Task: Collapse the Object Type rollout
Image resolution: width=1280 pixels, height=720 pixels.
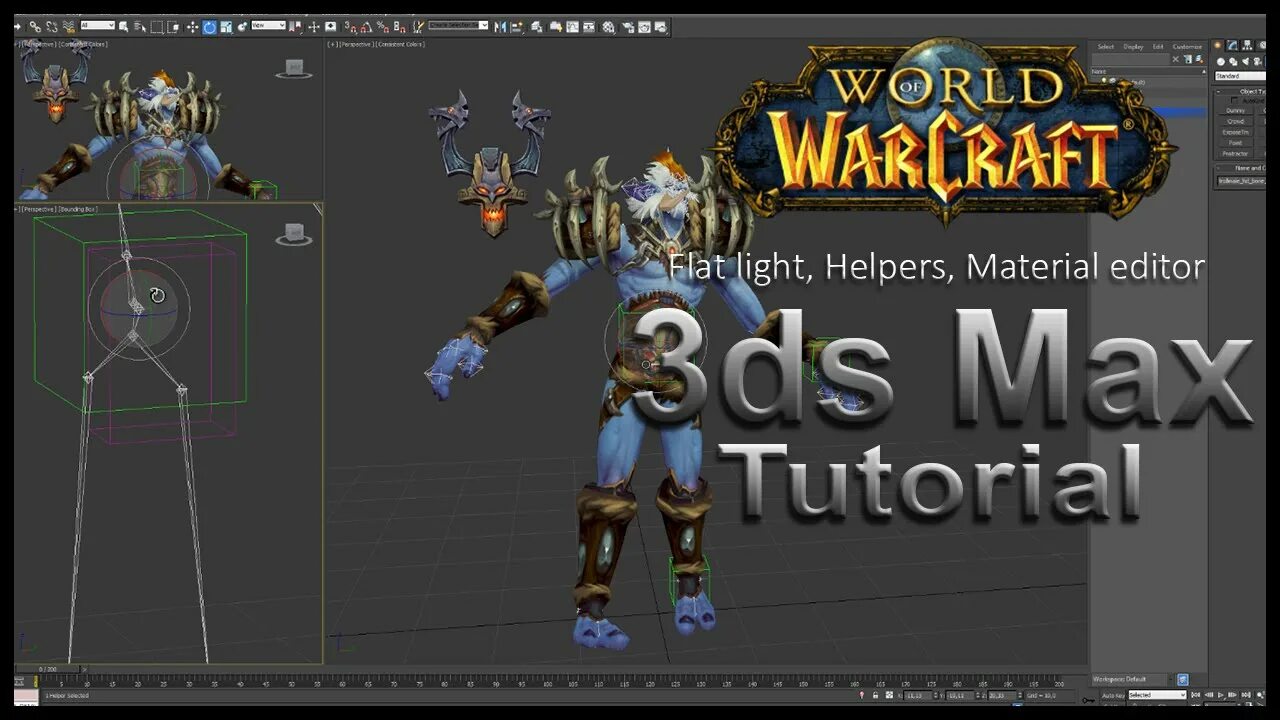Action: 1218,92
